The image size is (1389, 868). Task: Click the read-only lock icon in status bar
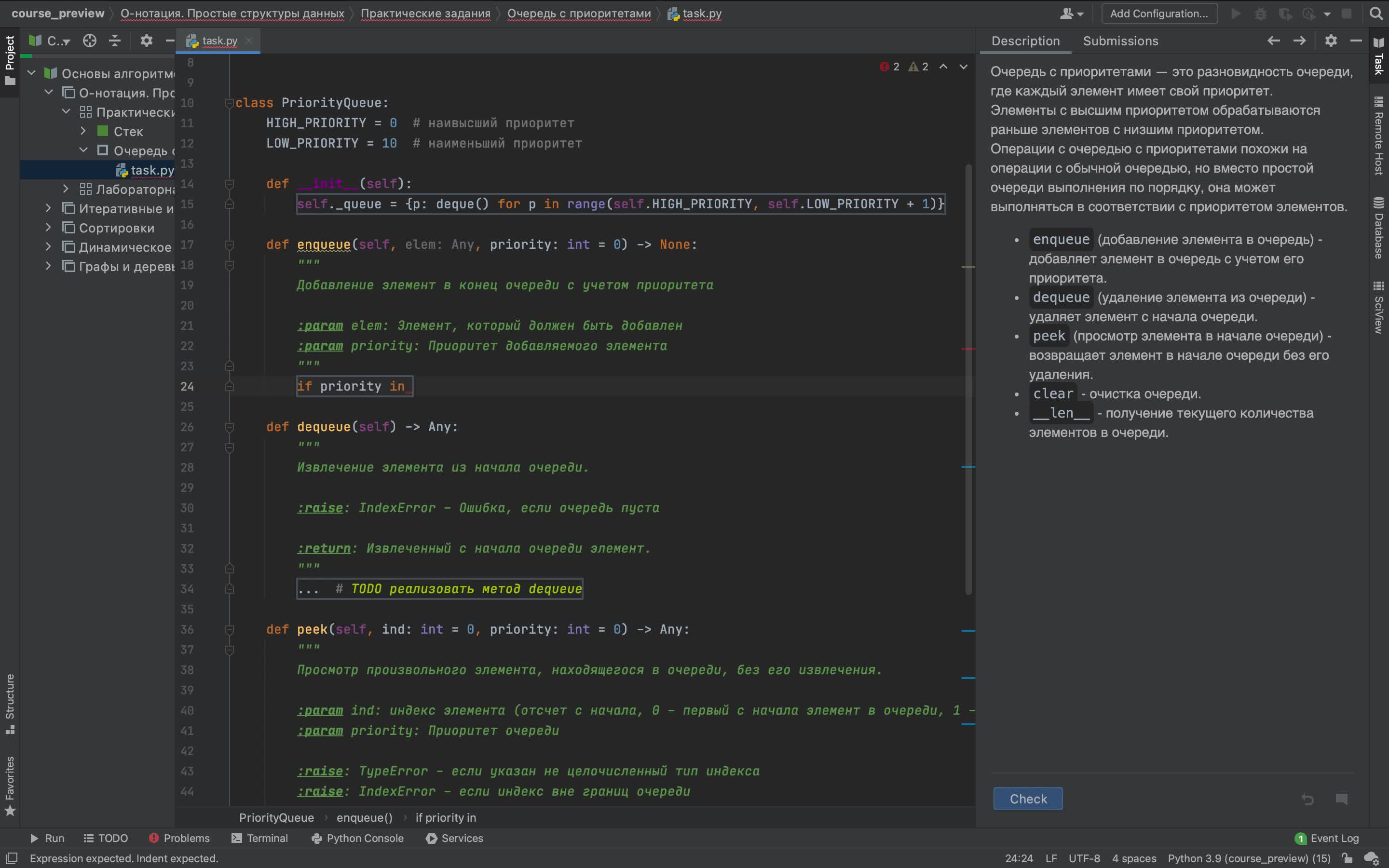pos(1347,858)
